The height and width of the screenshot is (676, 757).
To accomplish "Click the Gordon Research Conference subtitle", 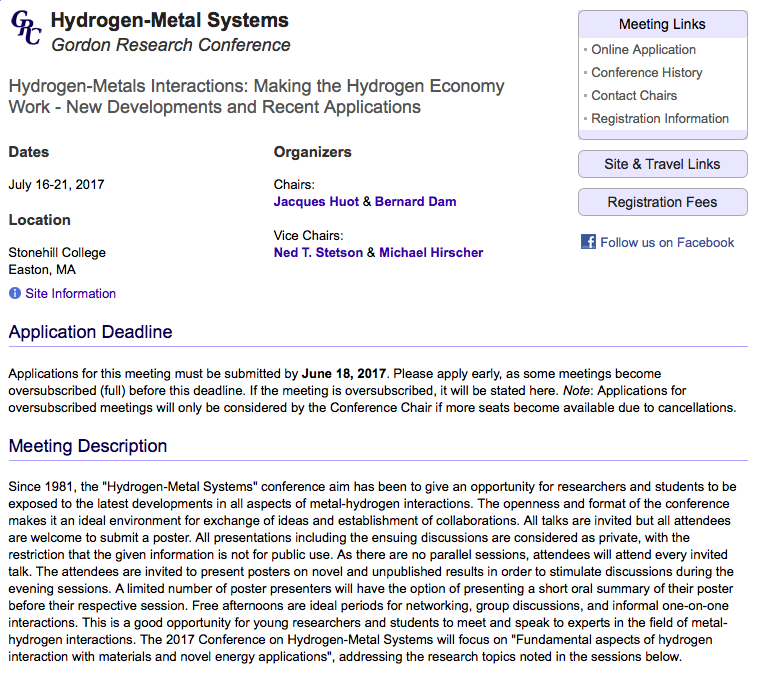I will [170, 45].
